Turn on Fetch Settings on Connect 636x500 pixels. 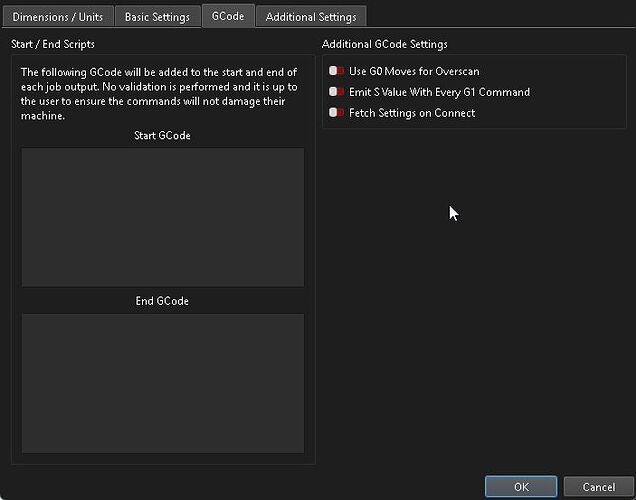pos(336,112)
